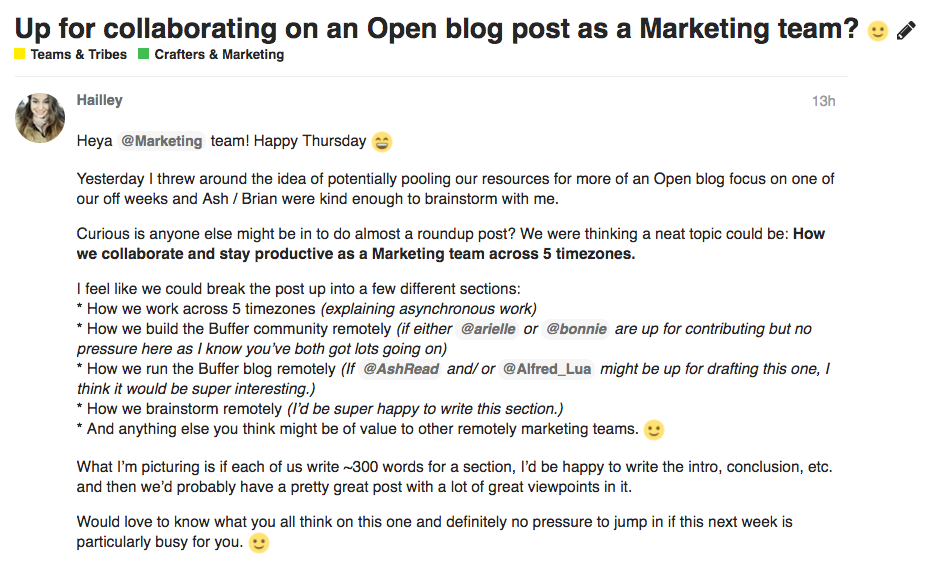Click the smiley emoji ending the post
This screenshot has height=566, width=931.
click(258, 543)
